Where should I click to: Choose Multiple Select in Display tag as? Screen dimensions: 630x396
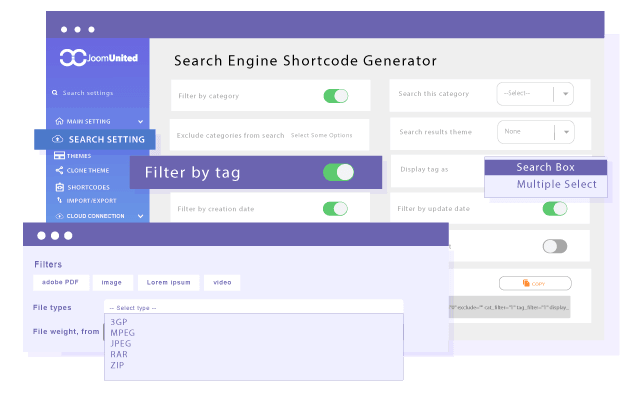pos(545,184)
